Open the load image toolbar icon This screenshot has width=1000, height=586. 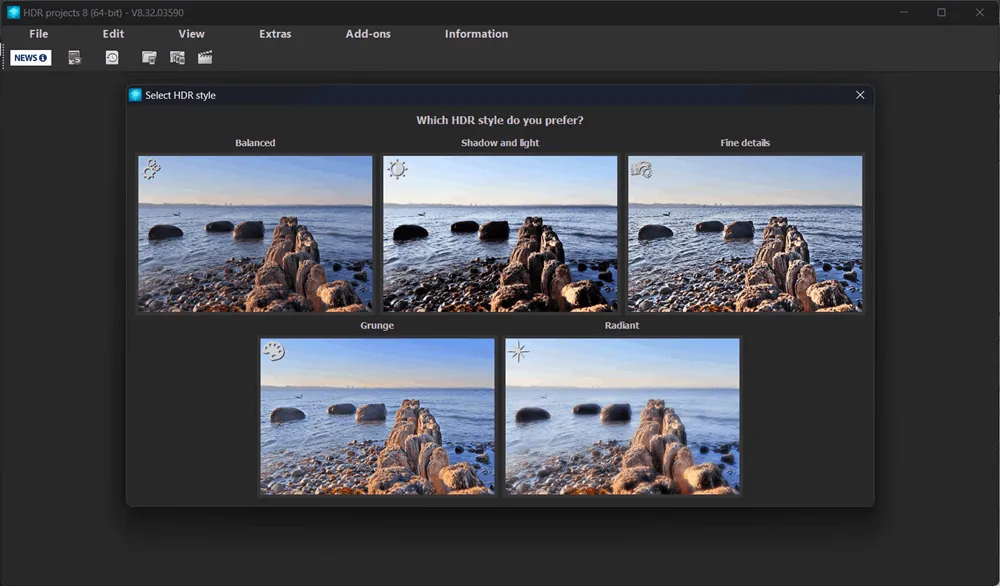[73, 57]
